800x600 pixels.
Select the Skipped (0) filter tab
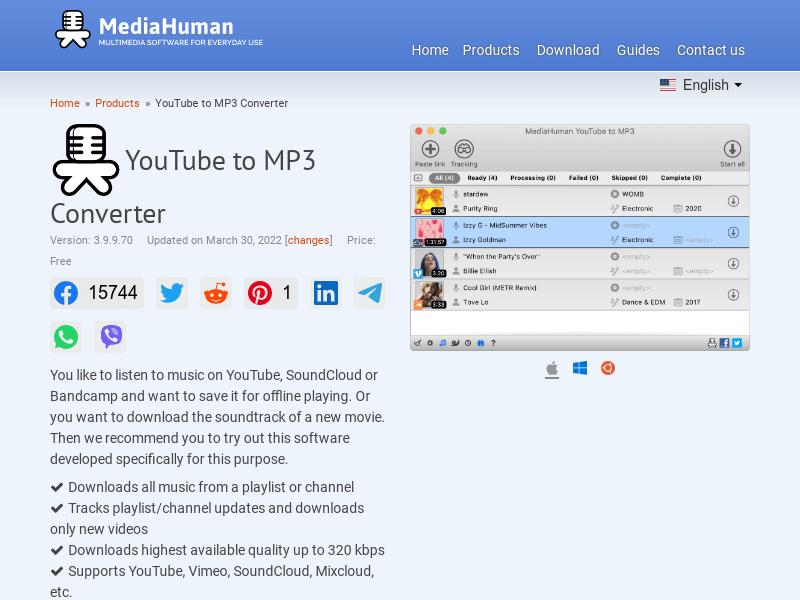click(x=629, y=178)
